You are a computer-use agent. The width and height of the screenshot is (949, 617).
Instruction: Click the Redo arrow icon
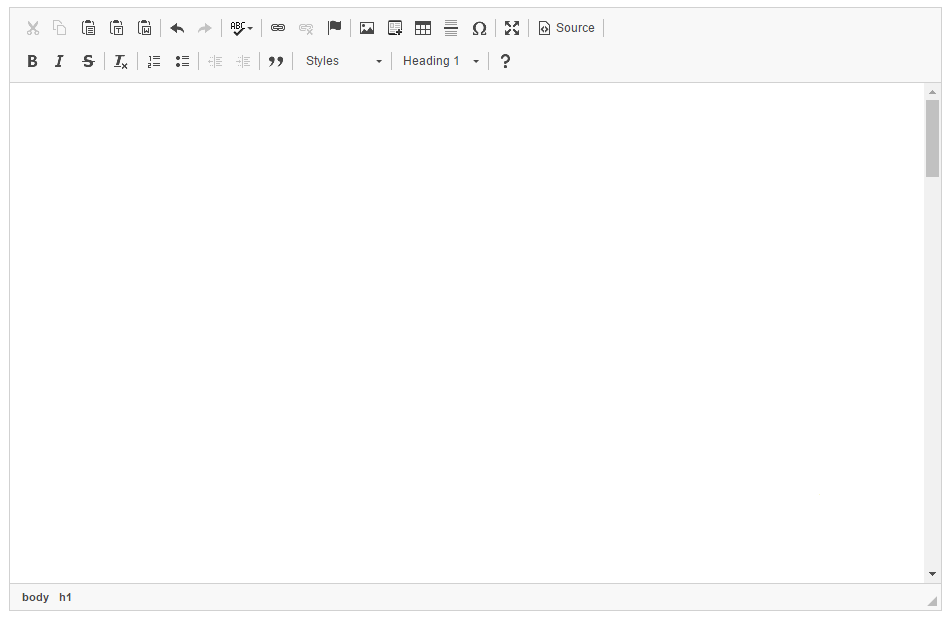pyautogui.click(x=205, y=28)
